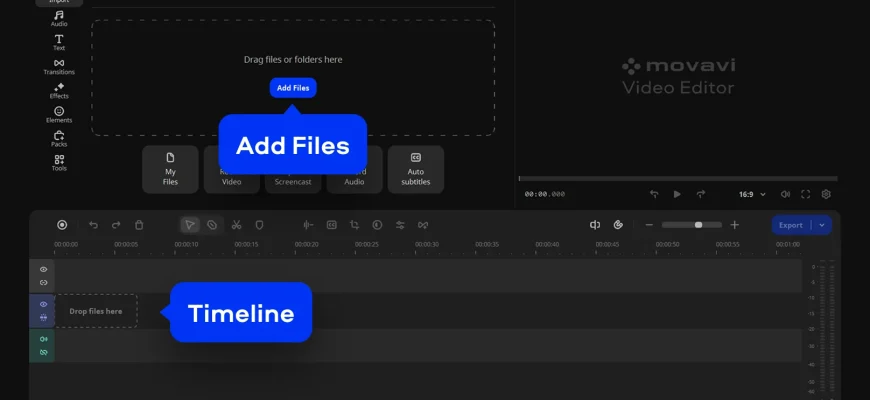This screenshot has height=400, width=870.
Task: Choose the Screencast recording card
Action: 293,181
